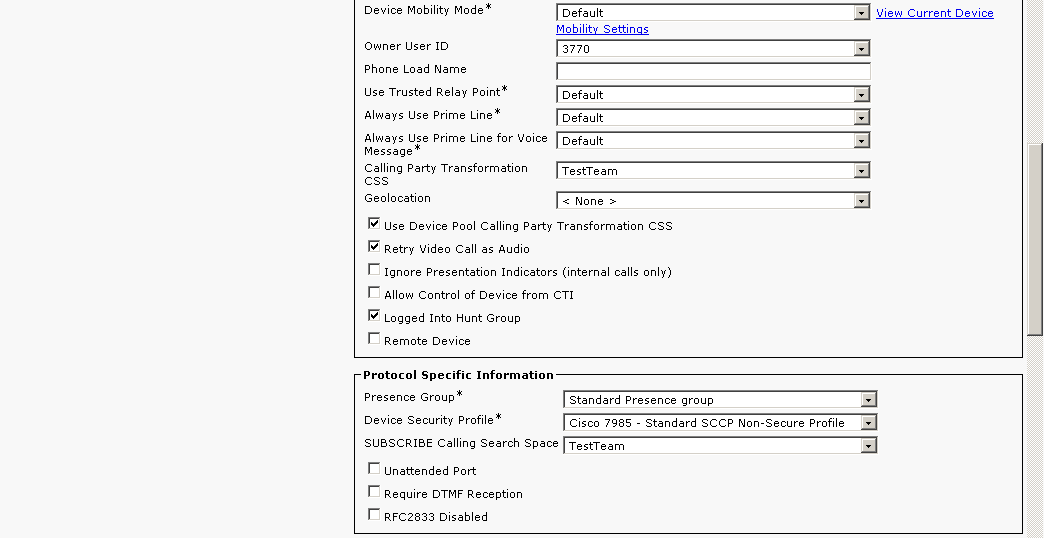Open Always Use Prime Line for Voice Message dropdown
1044x538 pixels.
(712, 141)
